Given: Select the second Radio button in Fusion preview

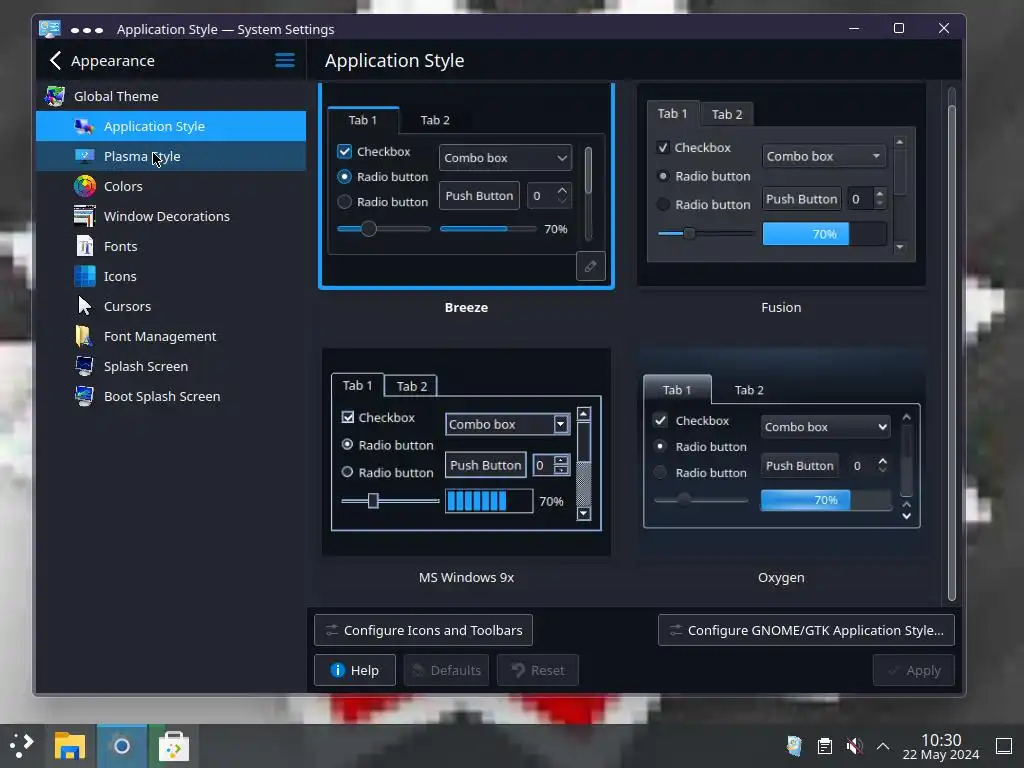Looking at the screenshot, I should pos(663,204).
